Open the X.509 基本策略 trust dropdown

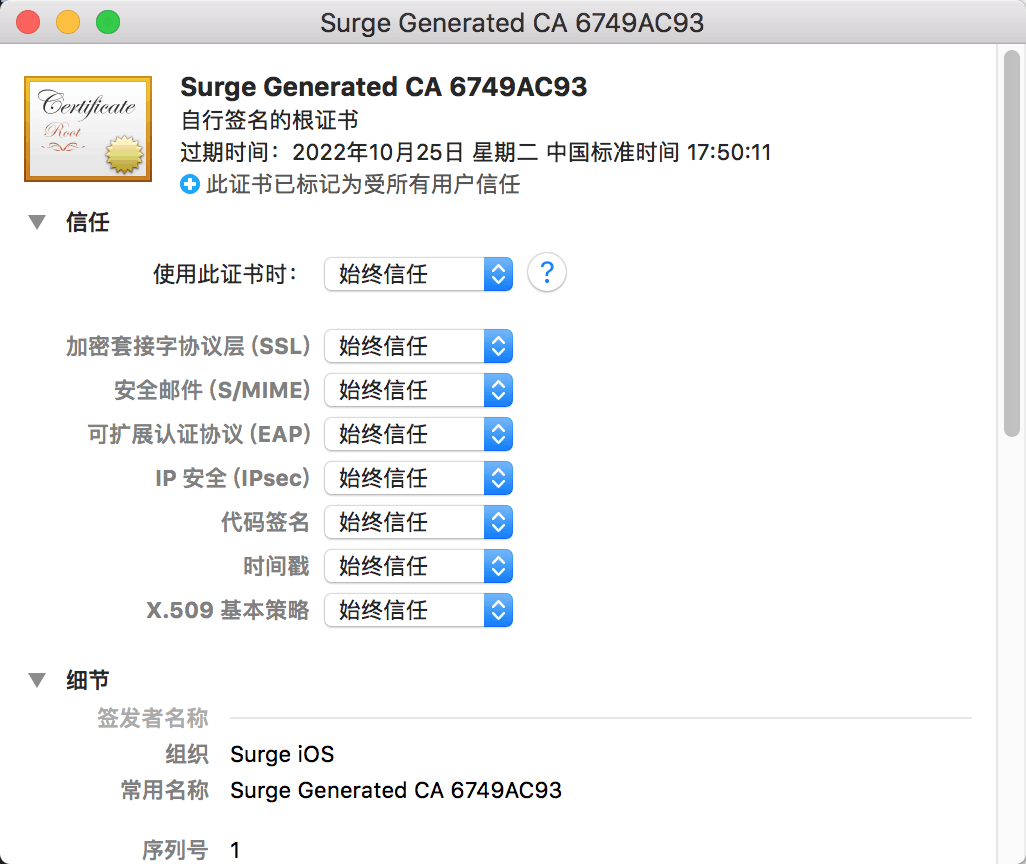[418, 610]
